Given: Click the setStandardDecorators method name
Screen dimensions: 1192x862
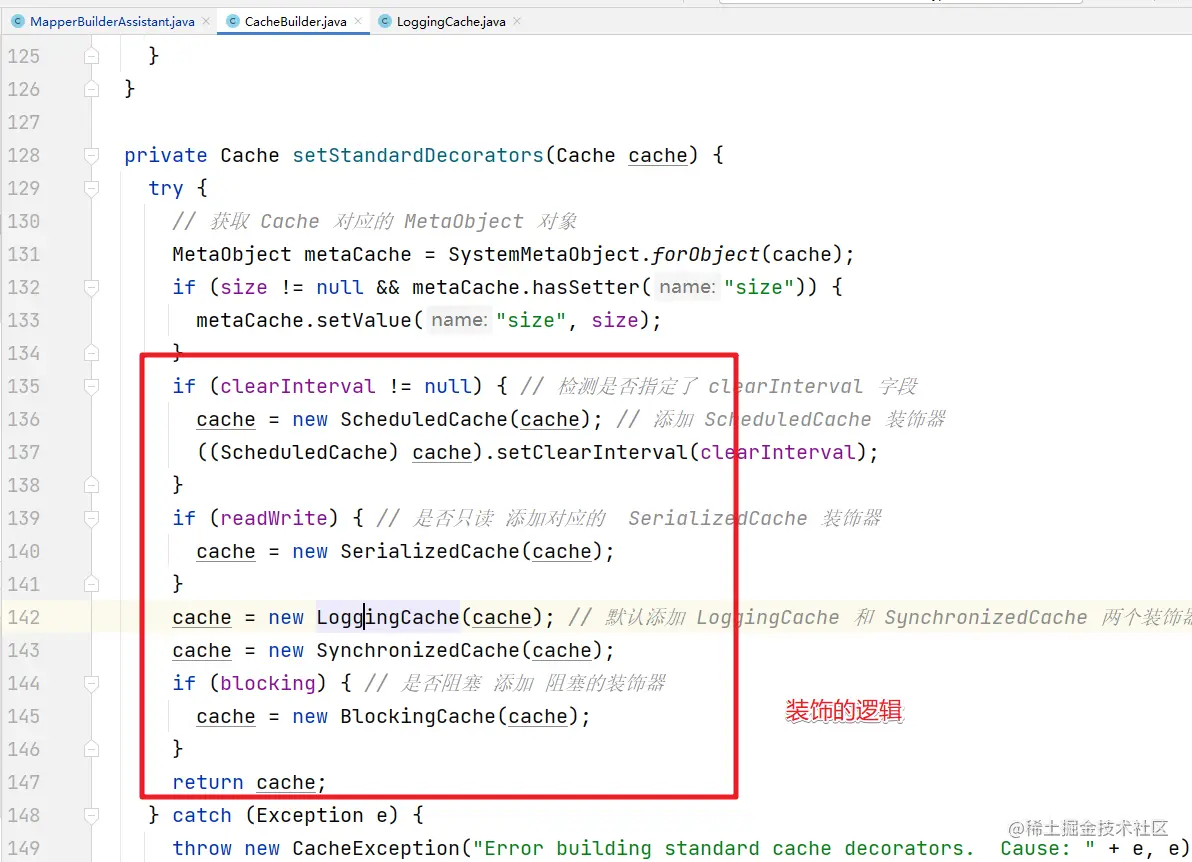Looking at the screenshot, I should 418,155.
